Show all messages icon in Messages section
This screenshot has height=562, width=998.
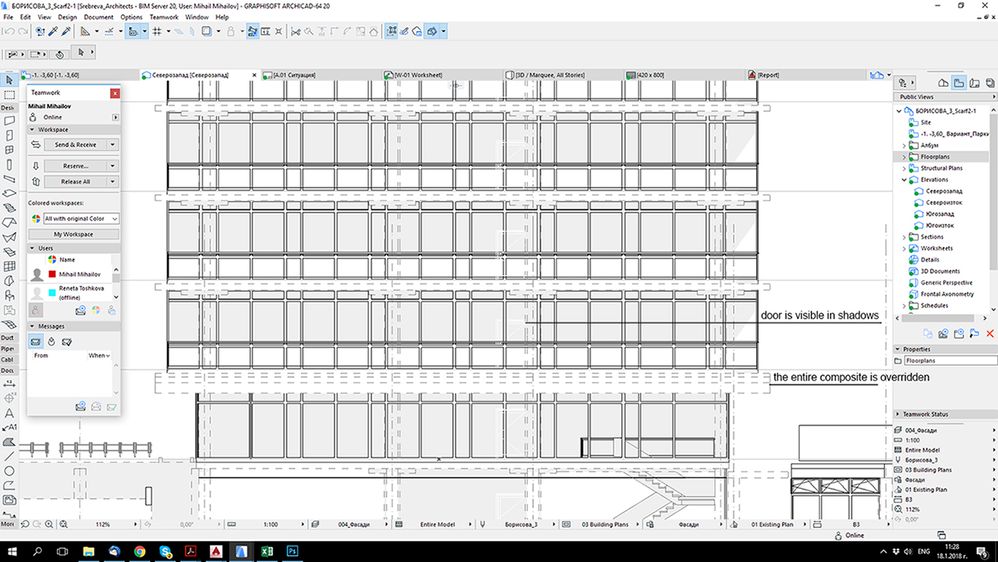click(36, 342)
